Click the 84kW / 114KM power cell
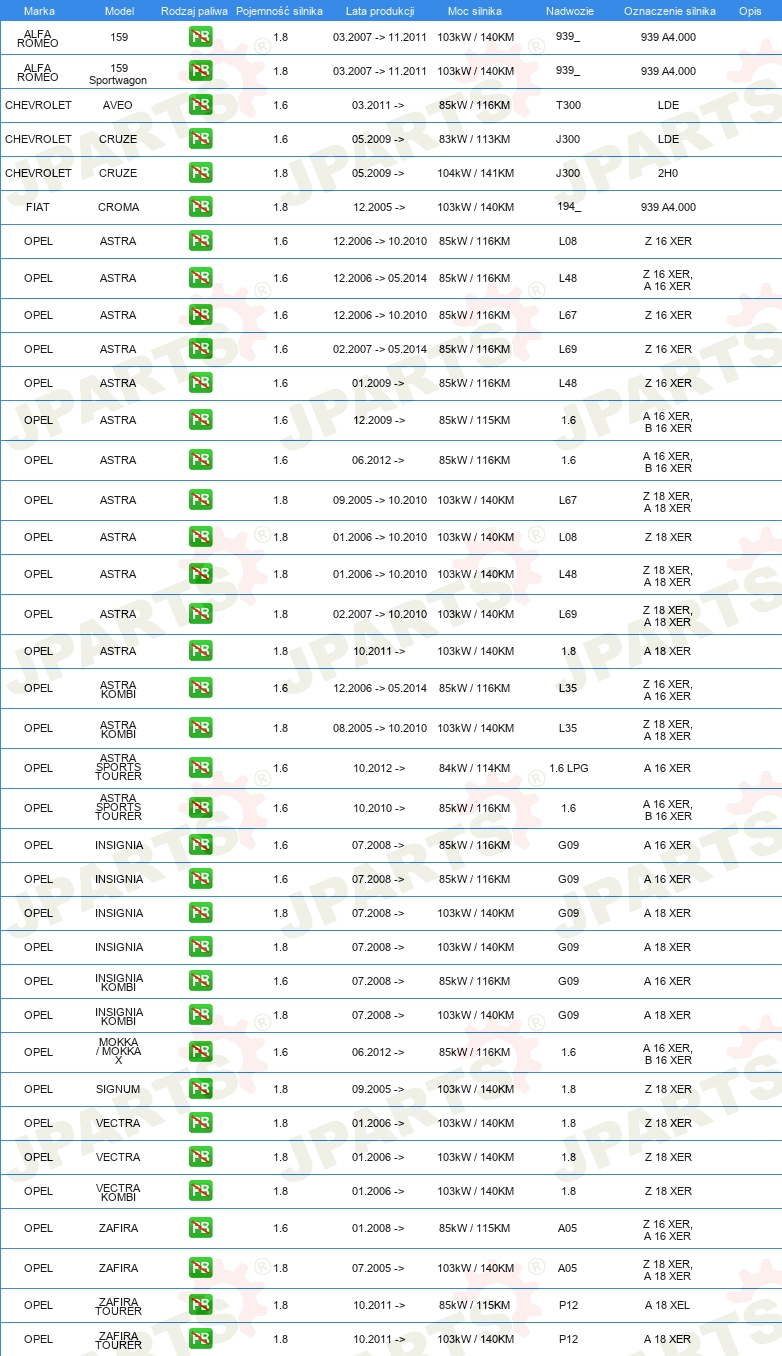 click(x=475, y=768)
